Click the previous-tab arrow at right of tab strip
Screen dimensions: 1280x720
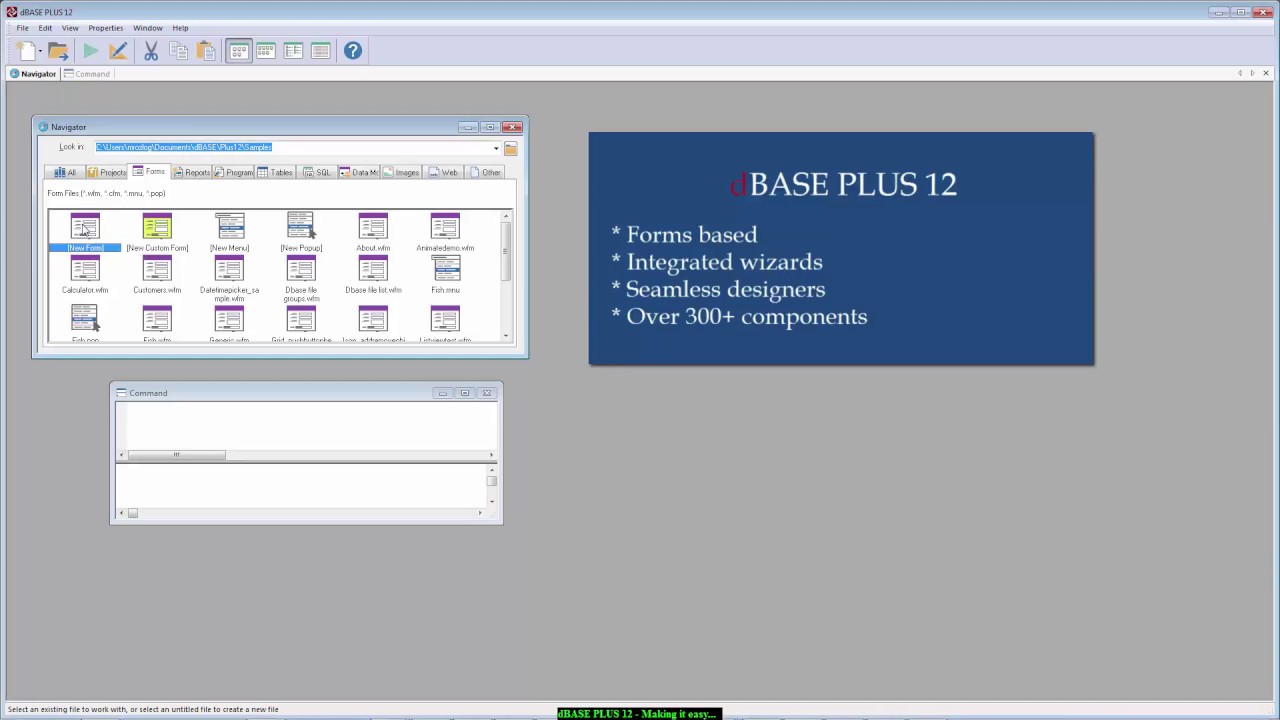pos(1240,73)
